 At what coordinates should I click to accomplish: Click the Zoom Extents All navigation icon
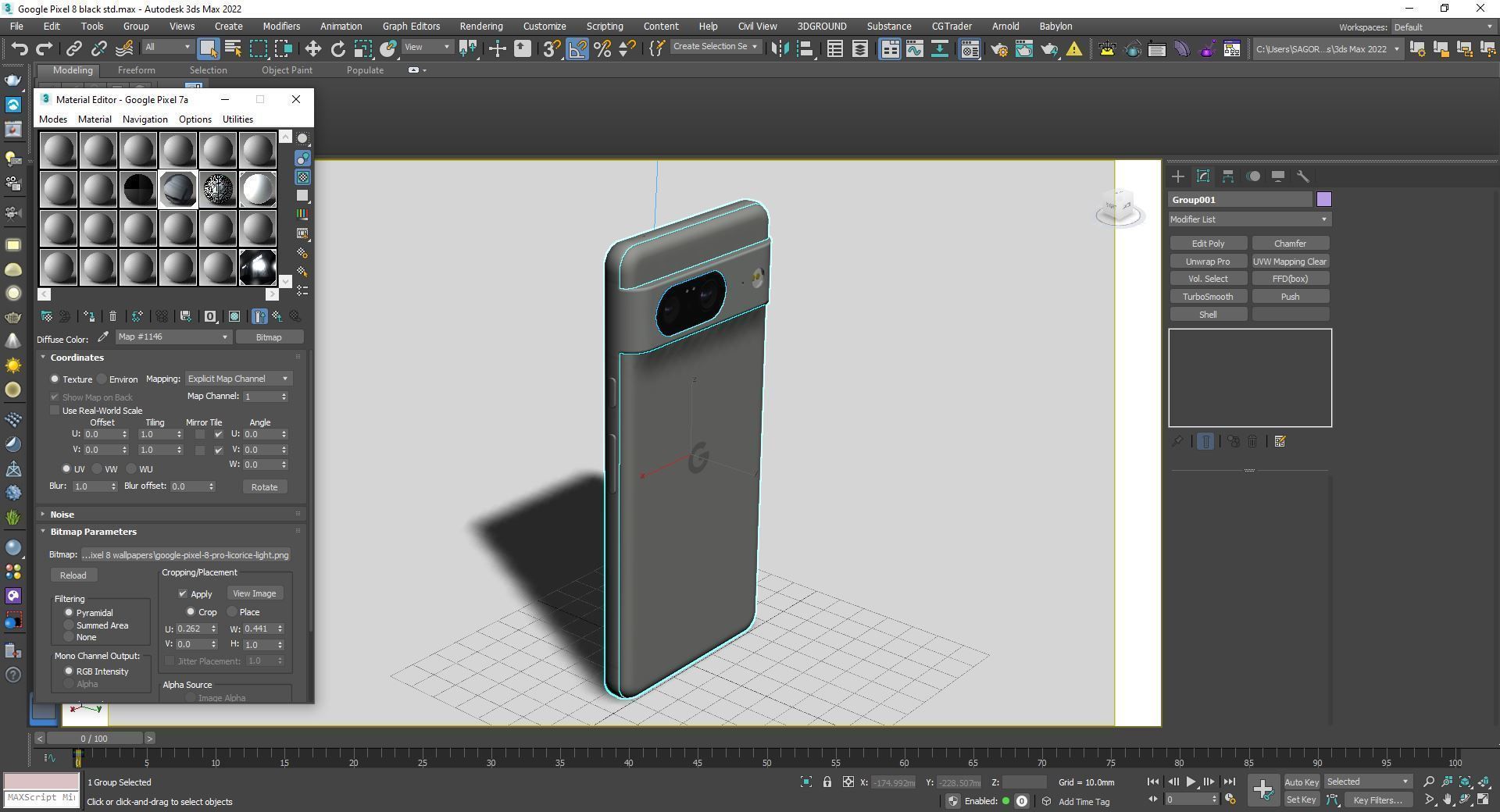(x=1465, y=782)
